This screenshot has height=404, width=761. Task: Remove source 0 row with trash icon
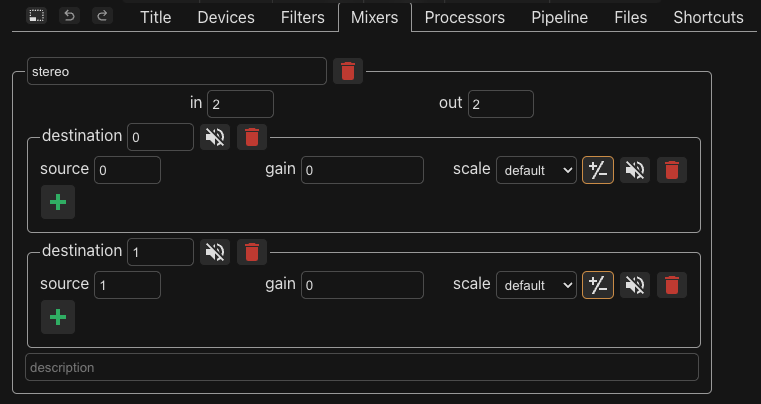672,170
